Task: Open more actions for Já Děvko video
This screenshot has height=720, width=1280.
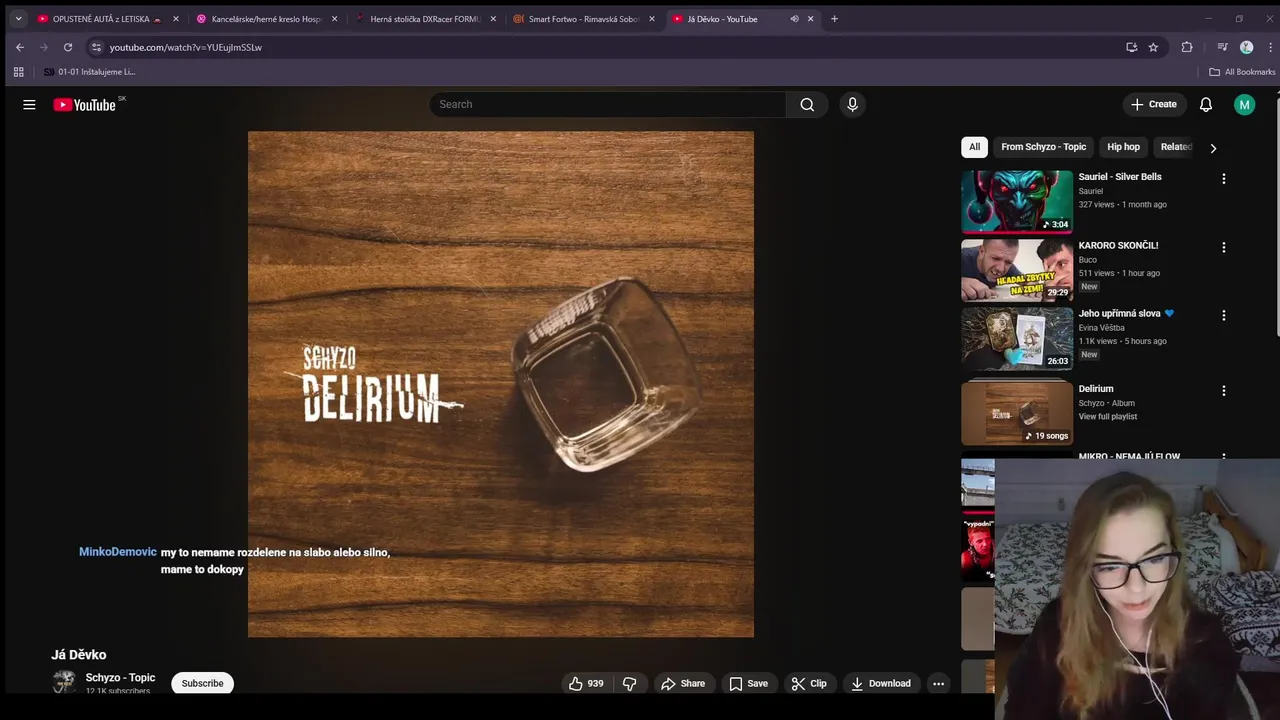Action: pyautogui.click(x=938, y=683)
